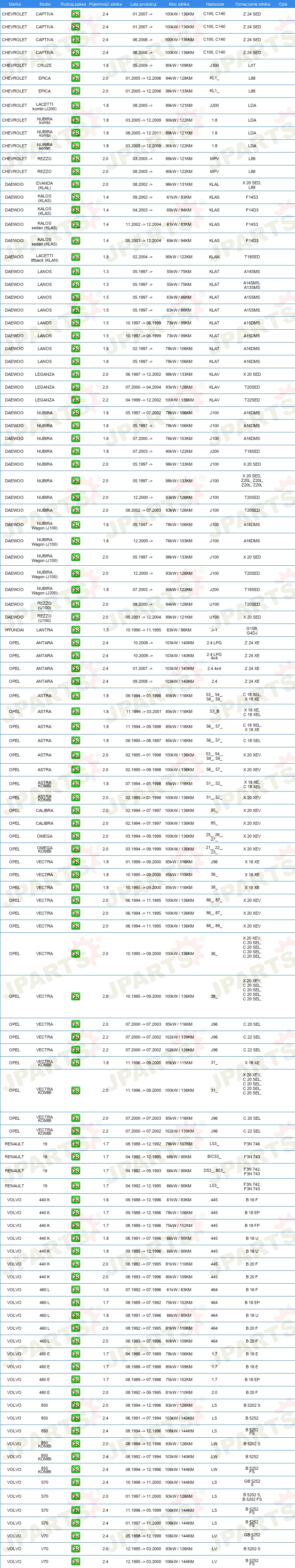The width and height of the screenshot is (295, 1568).
Task: Select the 96kW / 131KM power cell
Action: coord(179,184)
